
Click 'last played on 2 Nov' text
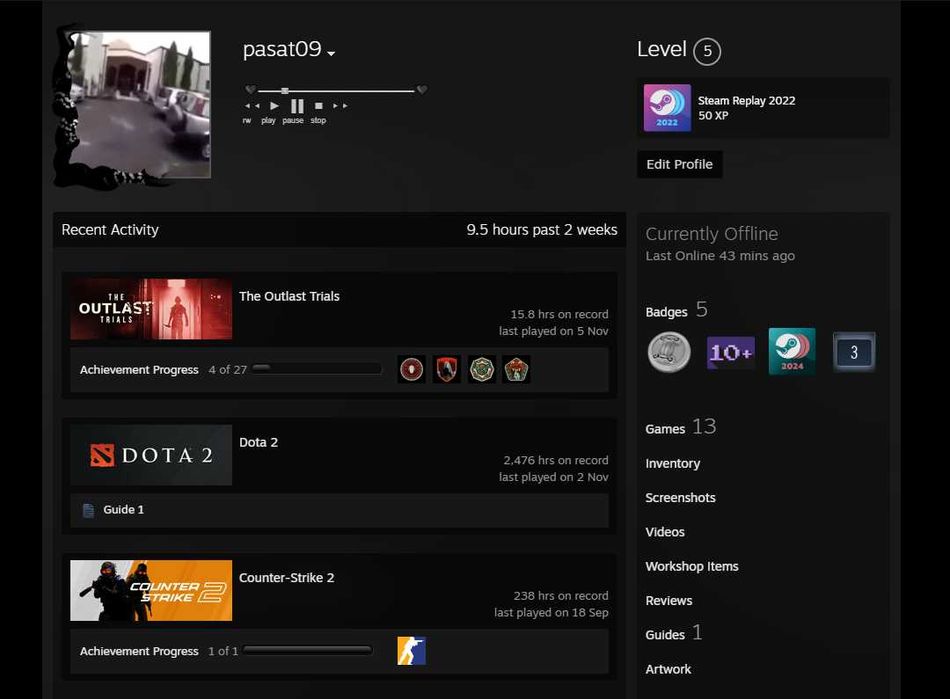[553, 477]
